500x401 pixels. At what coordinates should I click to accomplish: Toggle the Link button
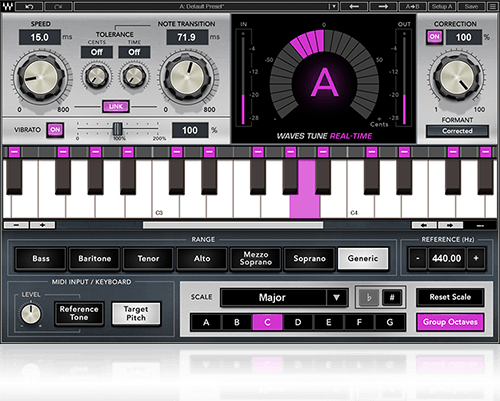(116, 107)
